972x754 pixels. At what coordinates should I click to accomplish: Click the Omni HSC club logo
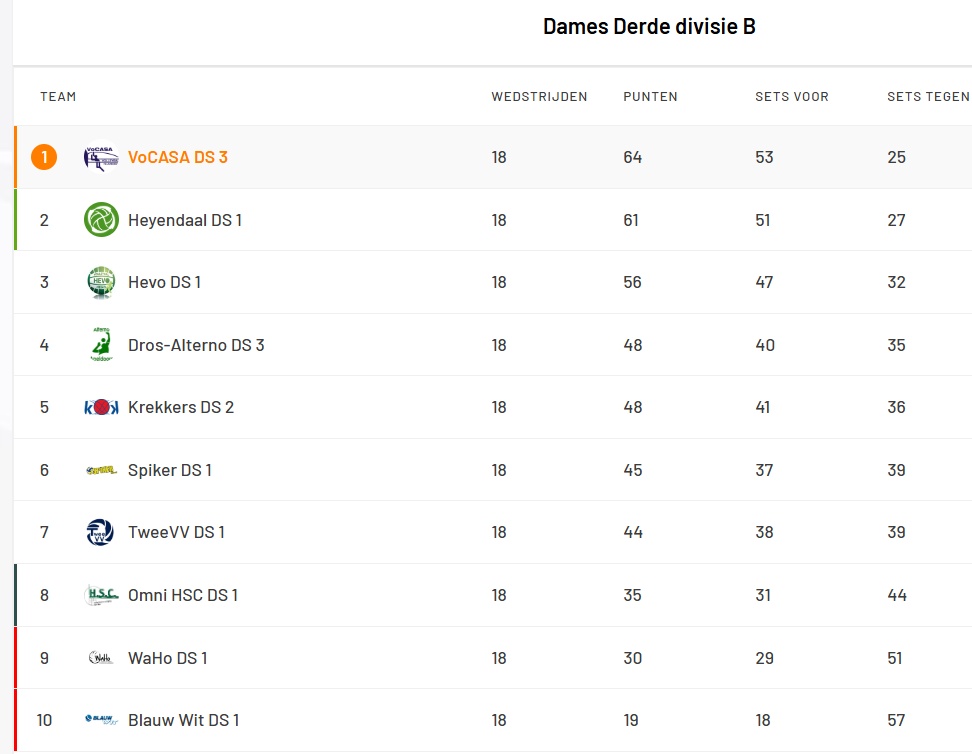tap(101, 595)
